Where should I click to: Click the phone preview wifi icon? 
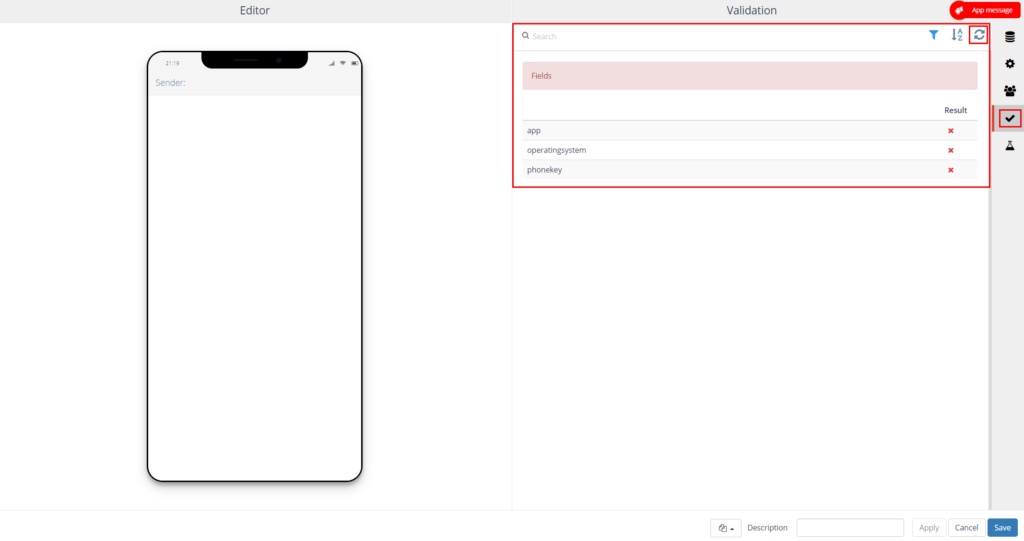(x=343, y=63)
